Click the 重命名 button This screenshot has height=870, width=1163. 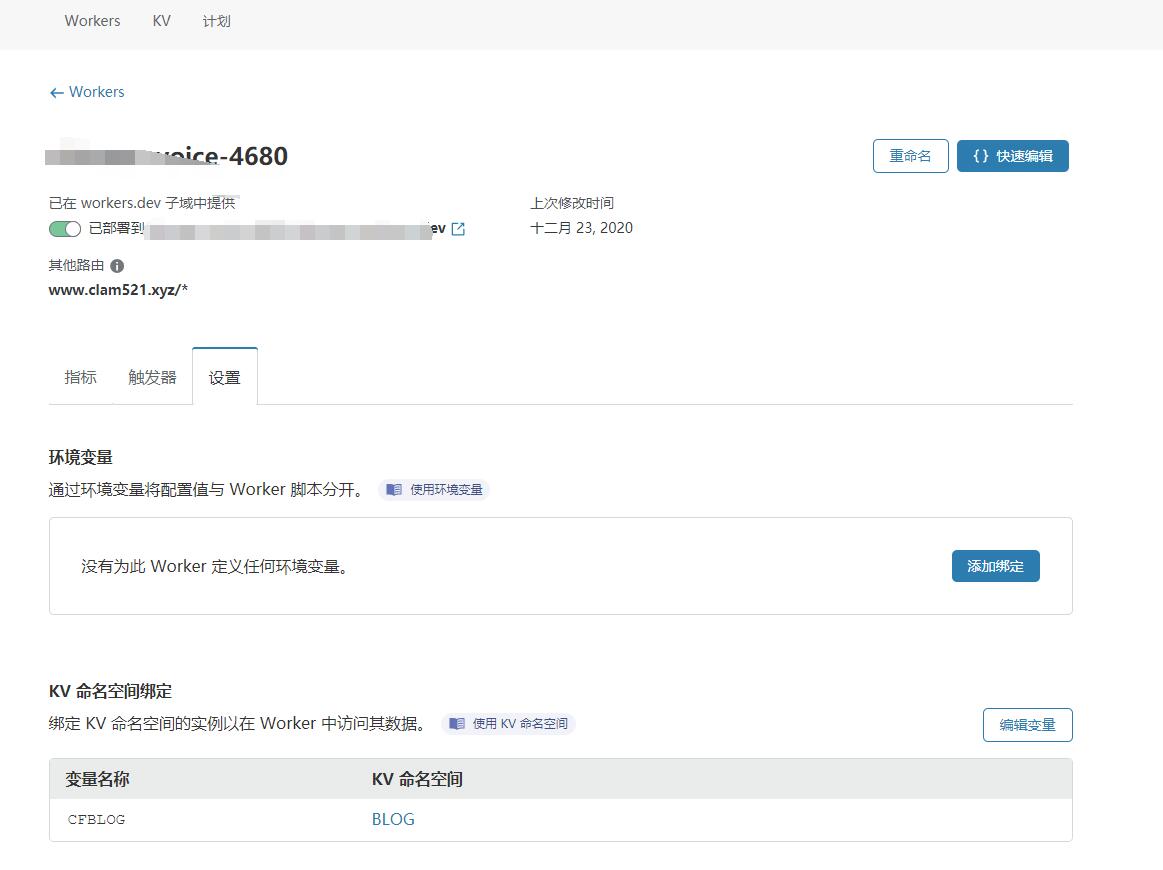point(910,156)
